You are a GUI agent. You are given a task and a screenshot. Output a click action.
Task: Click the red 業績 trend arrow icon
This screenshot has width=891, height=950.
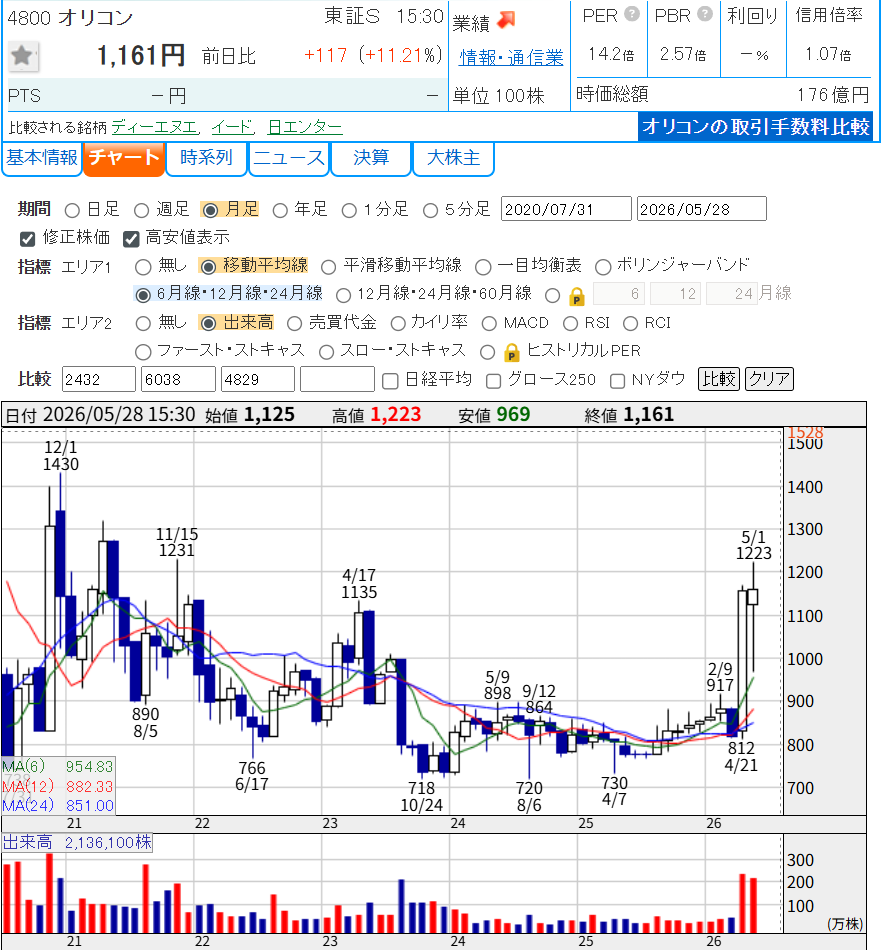click(506, 21)
